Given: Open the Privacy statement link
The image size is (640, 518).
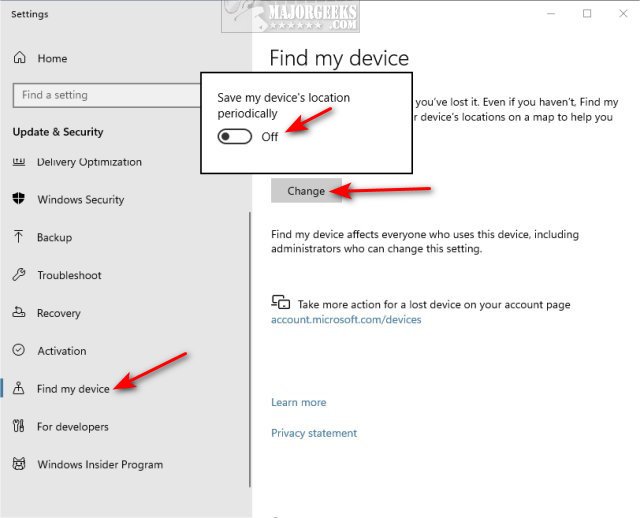Looking at the screenshot, I should (313, 433).
